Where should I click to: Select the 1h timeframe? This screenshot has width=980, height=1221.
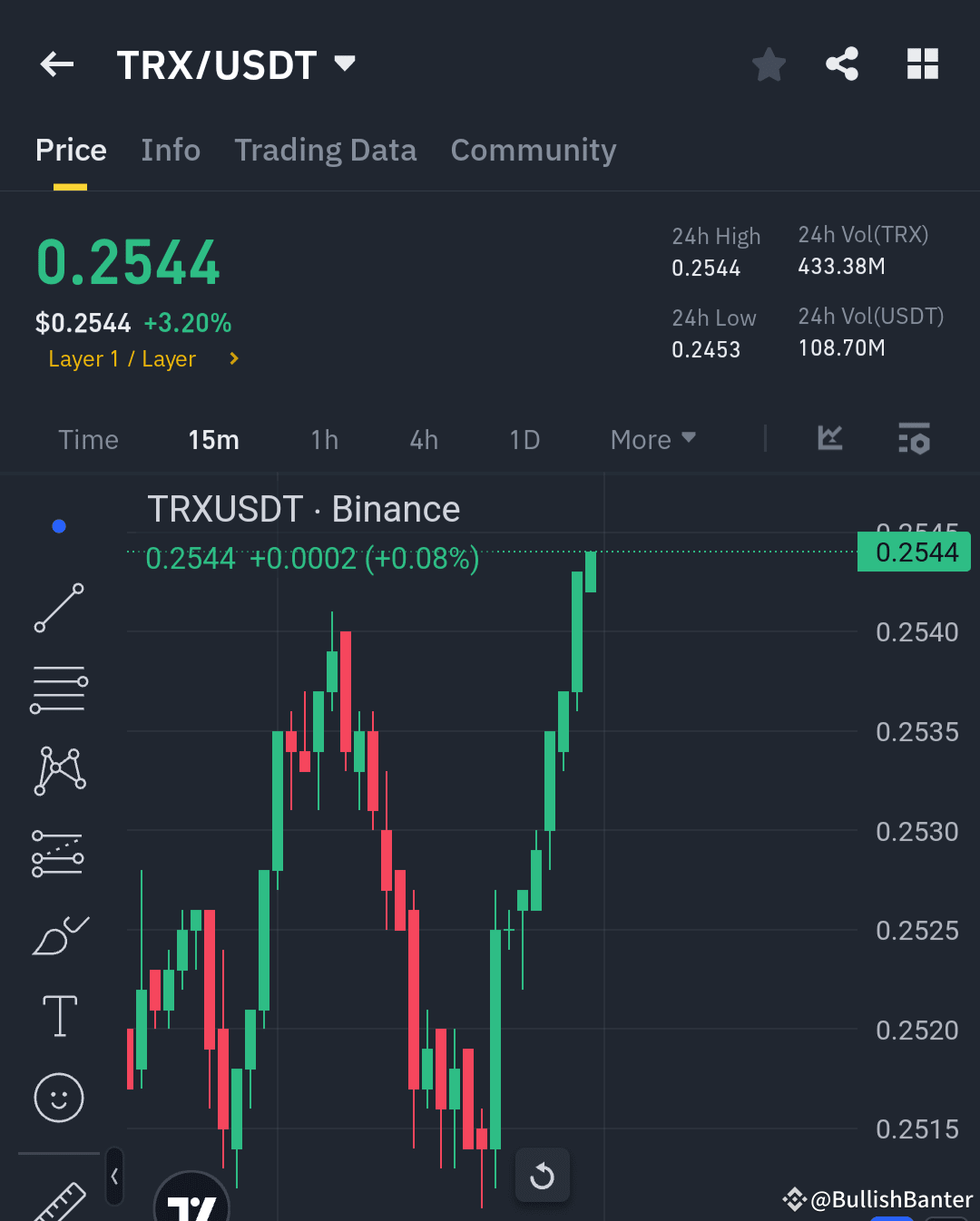click(x=324, y=439)
